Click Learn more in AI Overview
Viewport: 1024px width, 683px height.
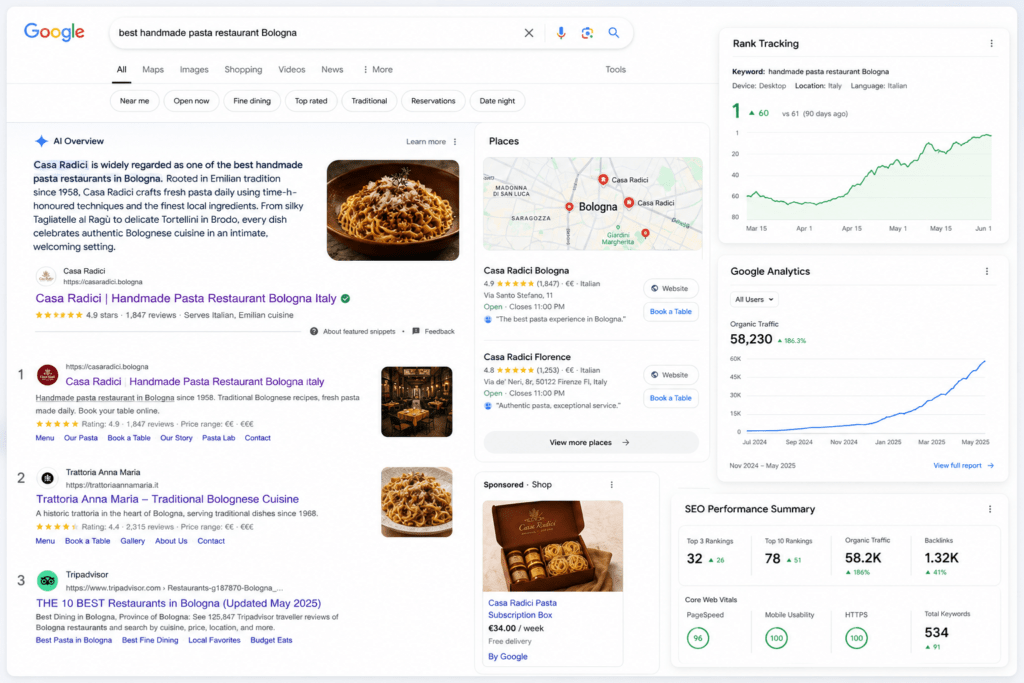426,142
